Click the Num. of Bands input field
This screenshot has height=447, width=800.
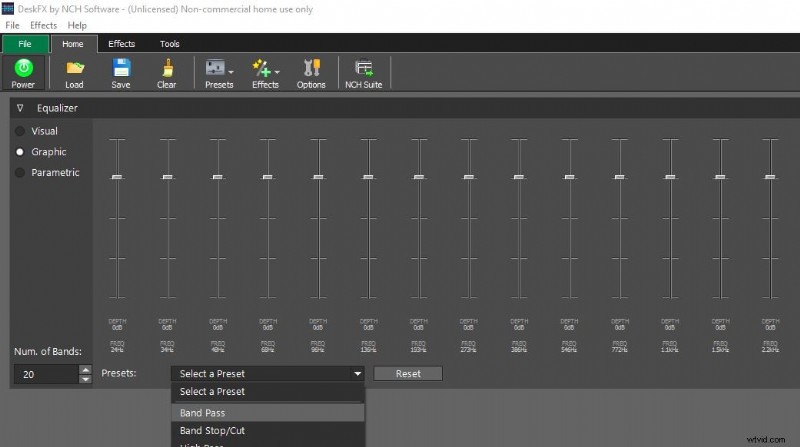[46, 375]
